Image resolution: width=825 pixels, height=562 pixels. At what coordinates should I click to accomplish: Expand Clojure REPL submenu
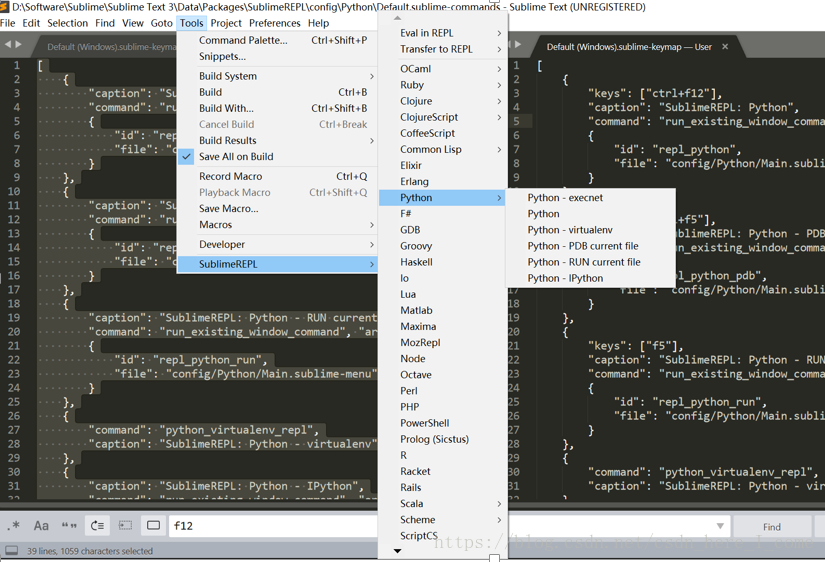click(442, 101)
